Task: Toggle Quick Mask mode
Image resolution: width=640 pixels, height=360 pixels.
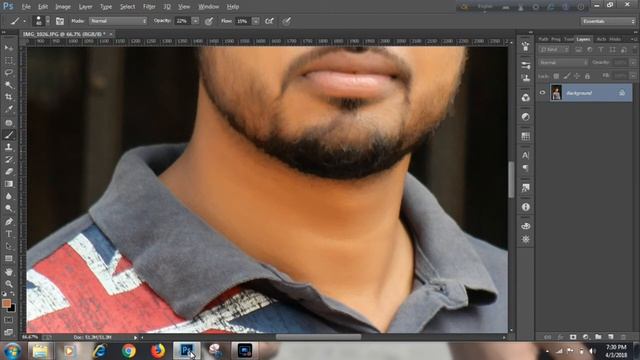Action: pyautogui.click(x=9, y=320)
